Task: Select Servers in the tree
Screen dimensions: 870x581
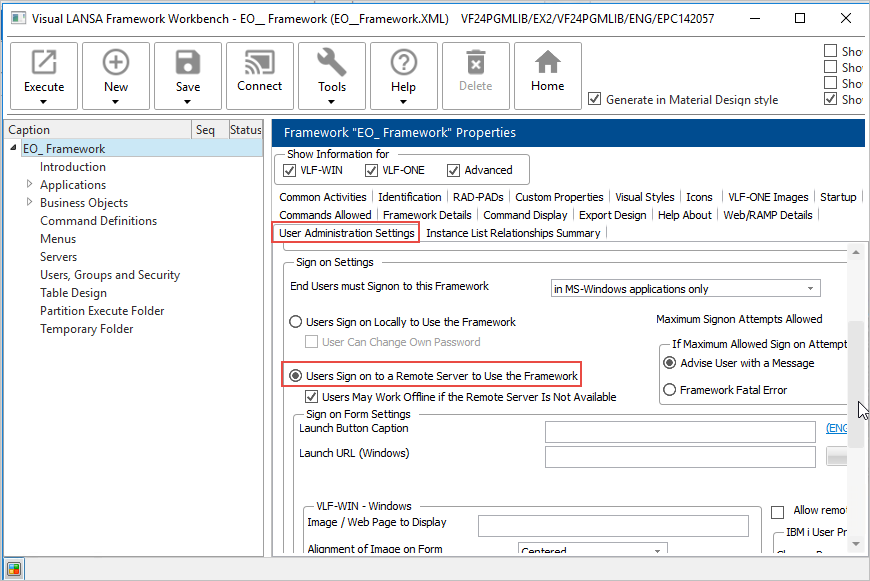Action: [58, 256]
